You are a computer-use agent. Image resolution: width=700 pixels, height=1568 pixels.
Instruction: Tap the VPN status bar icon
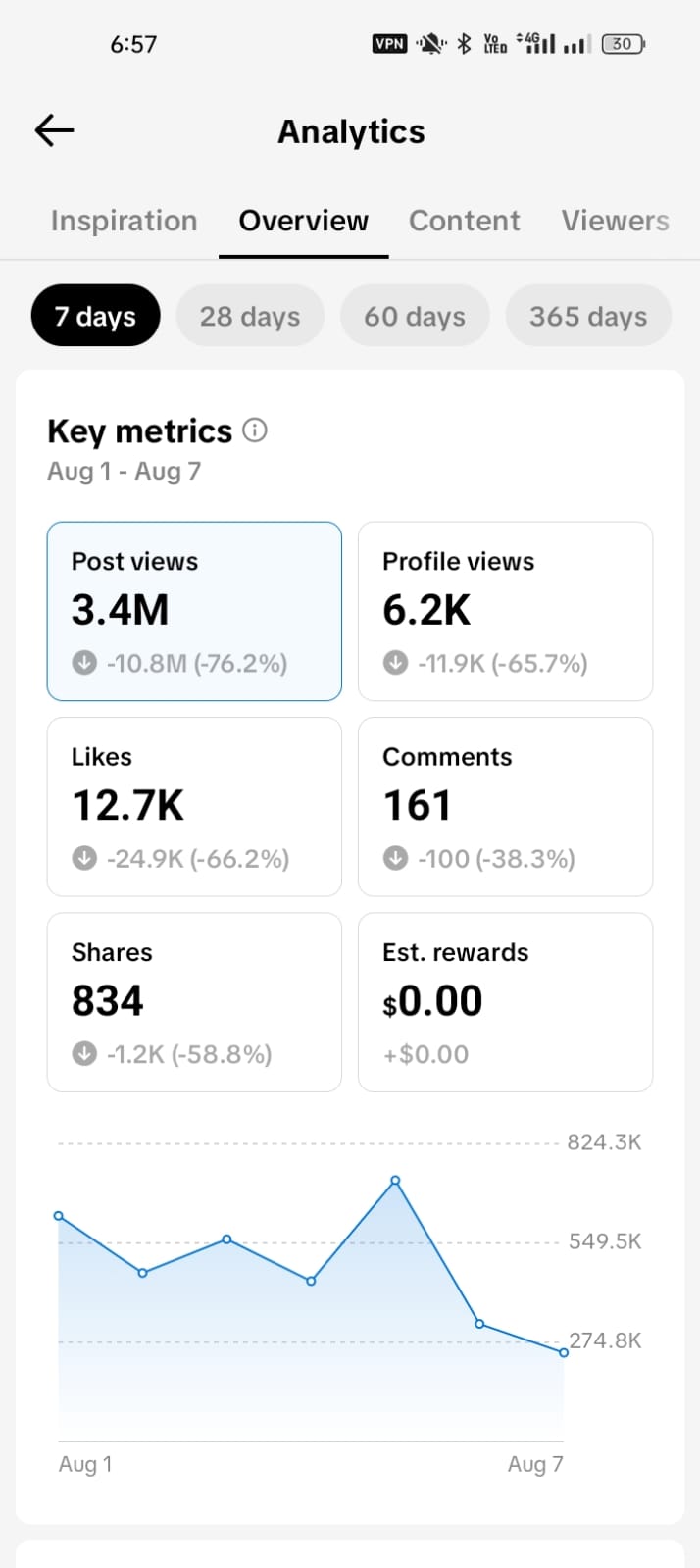coord(389,43)
